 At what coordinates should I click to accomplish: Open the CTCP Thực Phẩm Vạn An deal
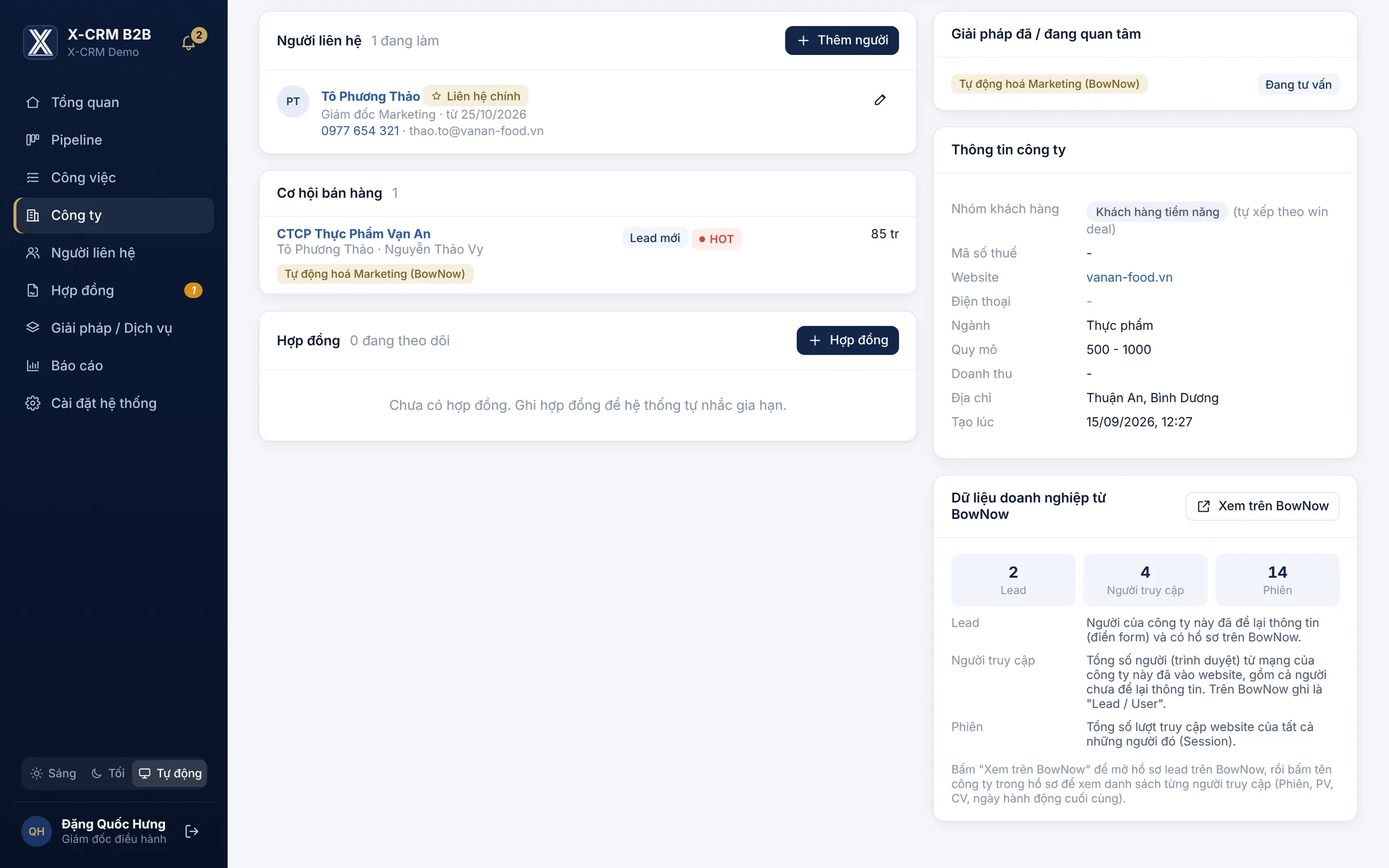click(354, 234)
